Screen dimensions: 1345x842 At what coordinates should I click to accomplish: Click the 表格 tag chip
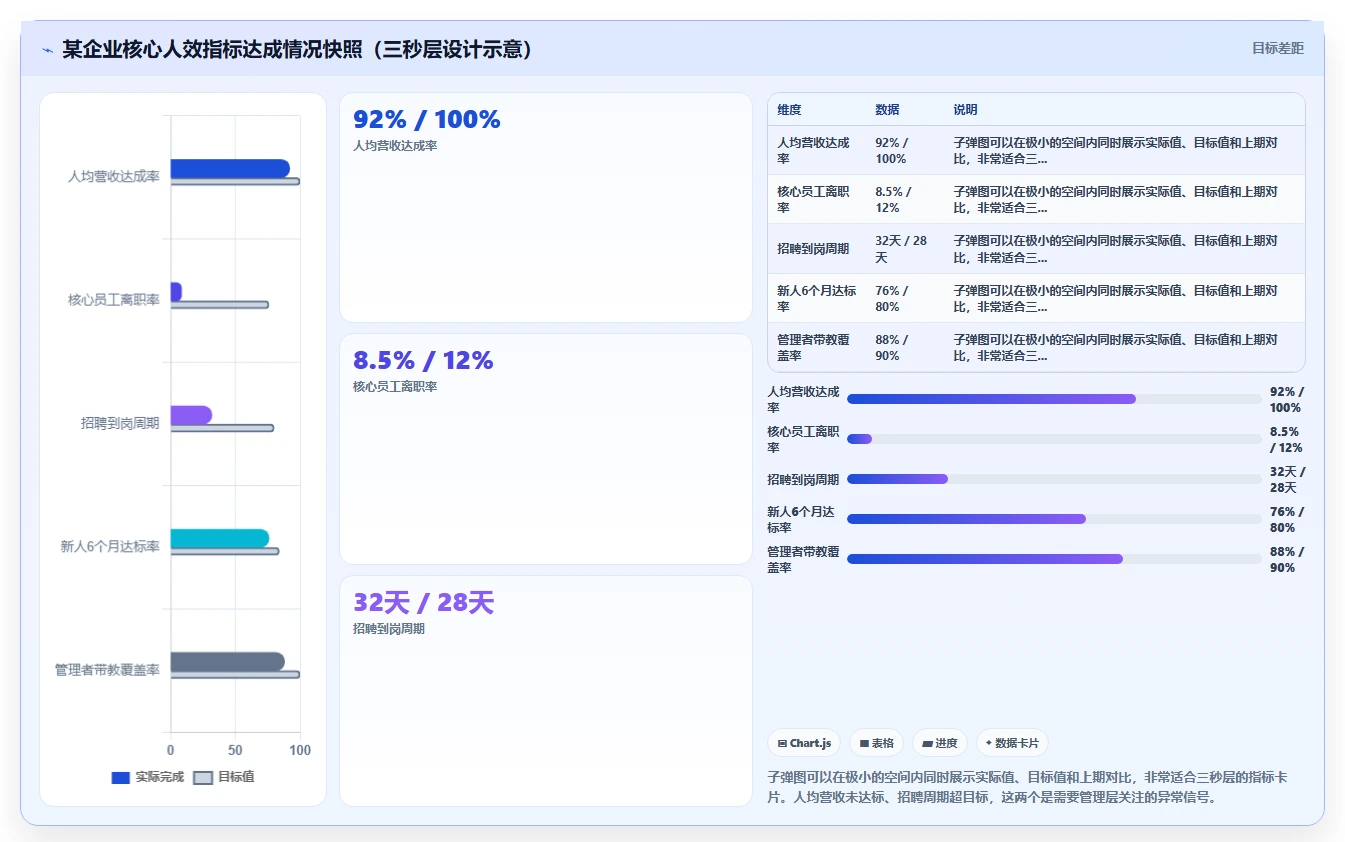pos(876,743)
